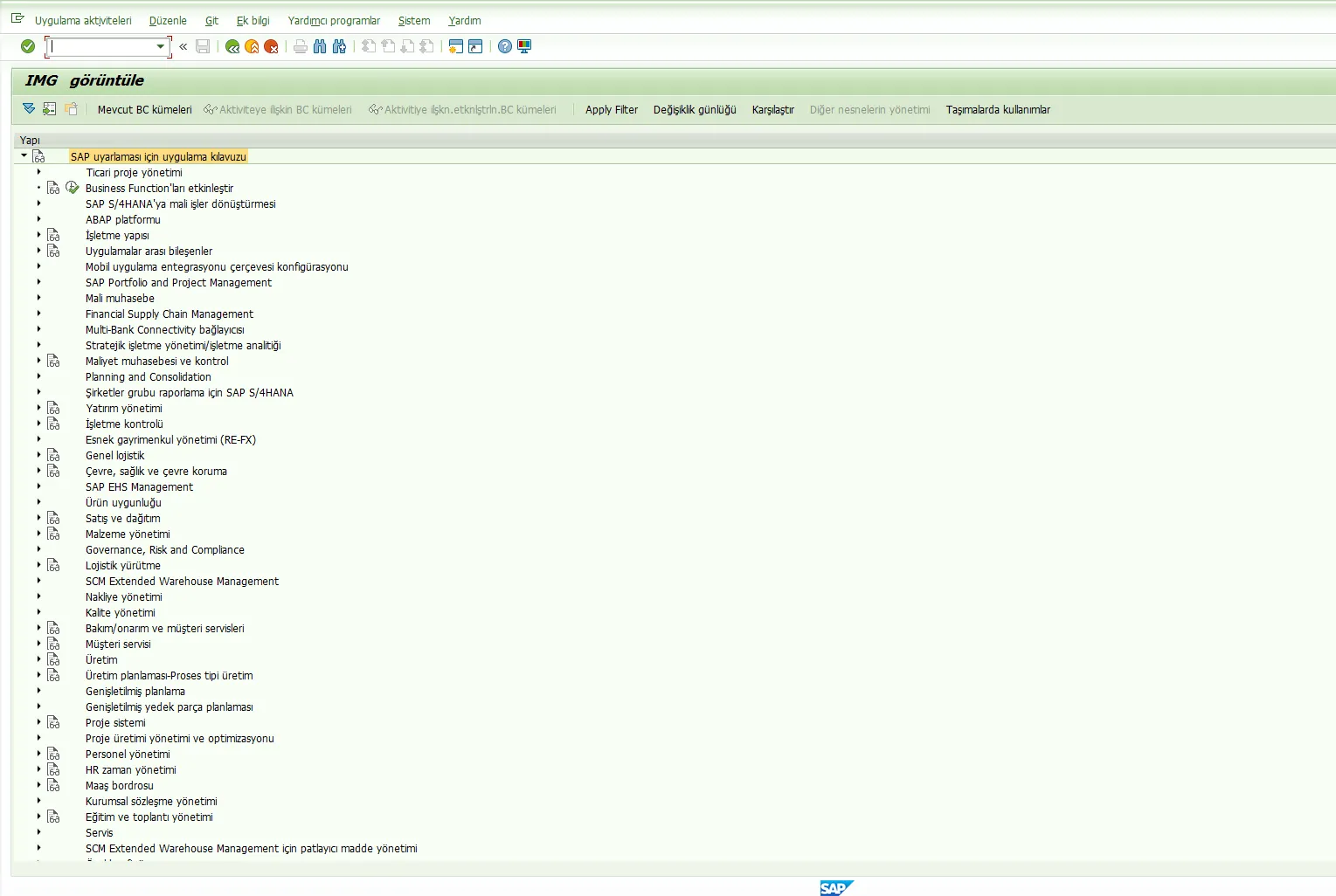
Task: Open the command field dropdown arrow
Action: coord(160,46)
